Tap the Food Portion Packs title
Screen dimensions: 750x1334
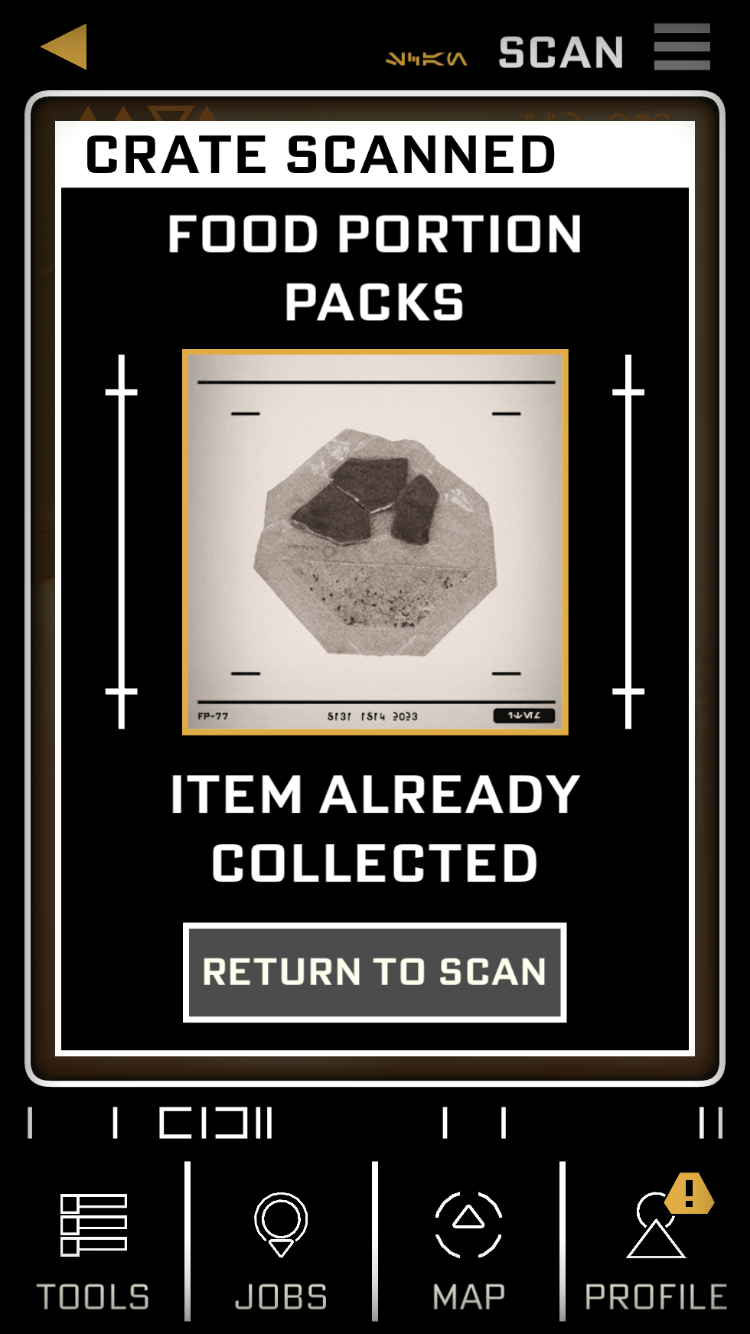click(x=375, y=268)
